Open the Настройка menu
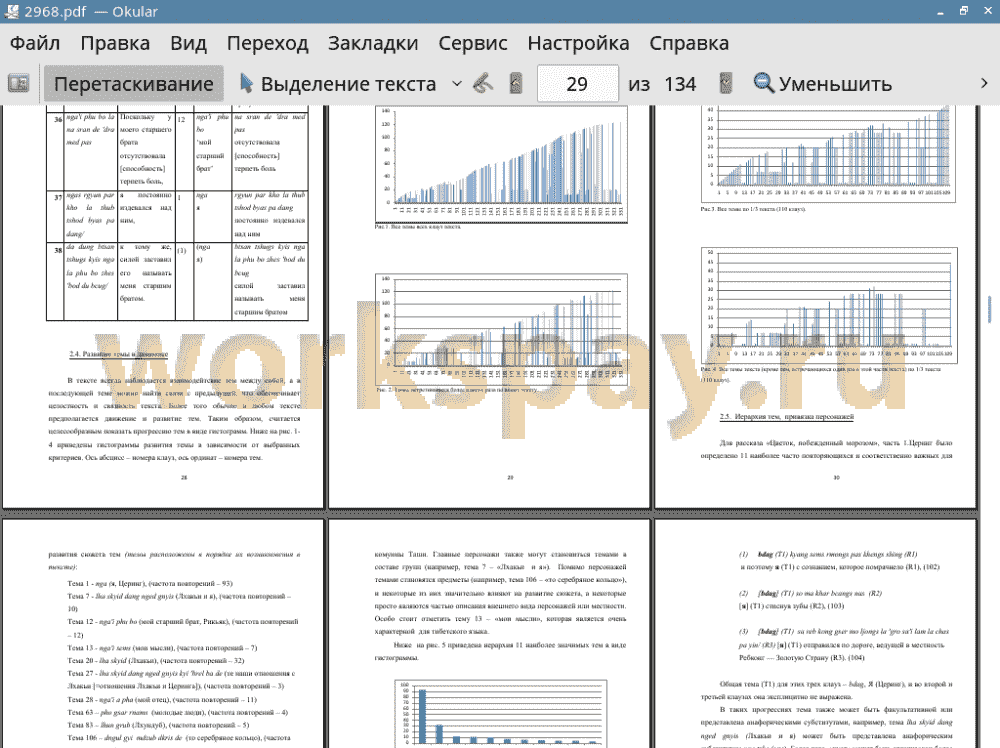The height and width of the screenshot is (748, 1000). tap(578, 43)
